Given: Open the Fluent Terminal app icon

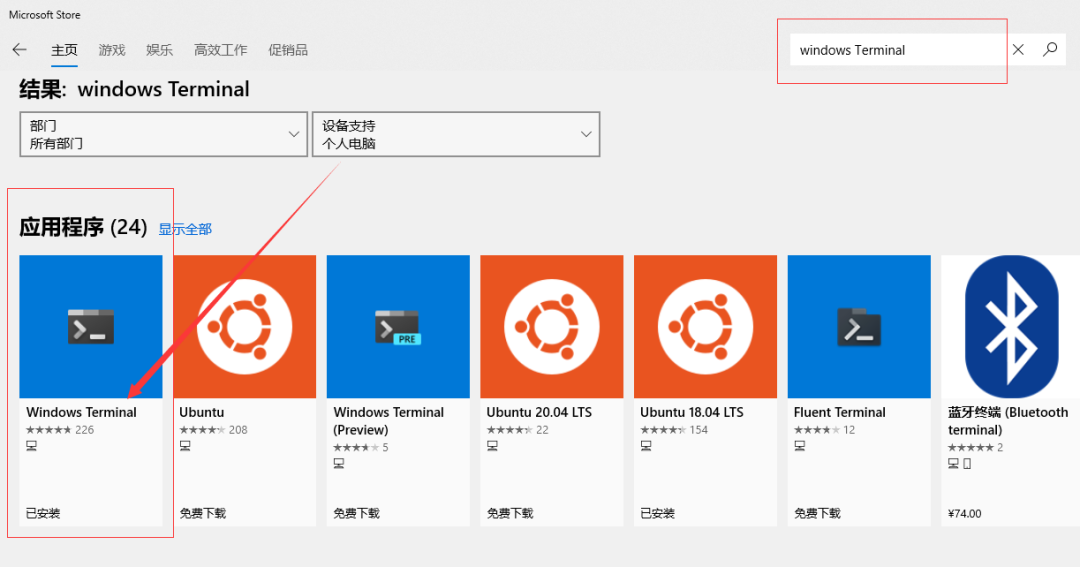Looking at the screenshot, I should coord(858,326).
